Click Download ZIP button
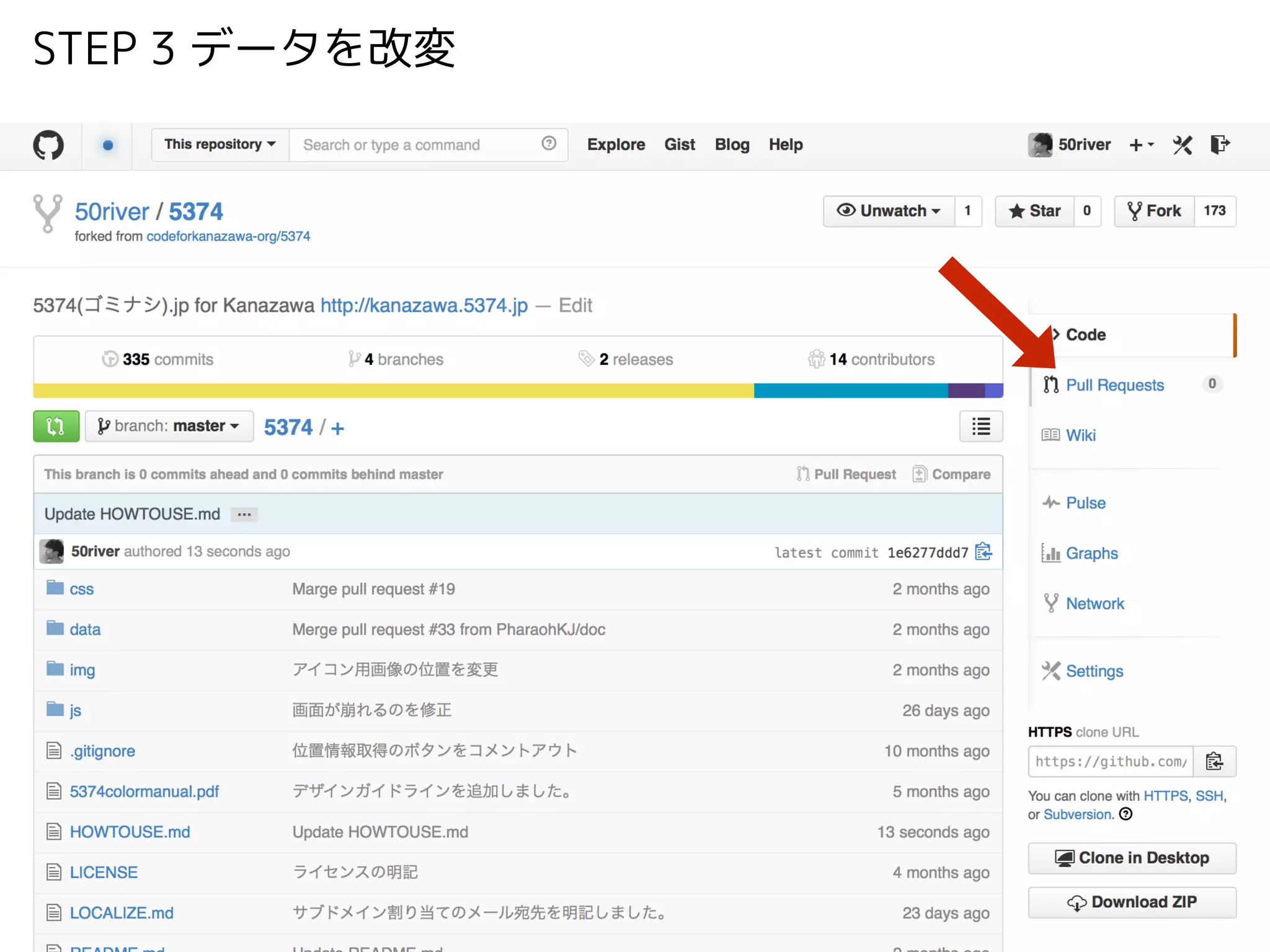The image size is (1270, 952). 1132,902
